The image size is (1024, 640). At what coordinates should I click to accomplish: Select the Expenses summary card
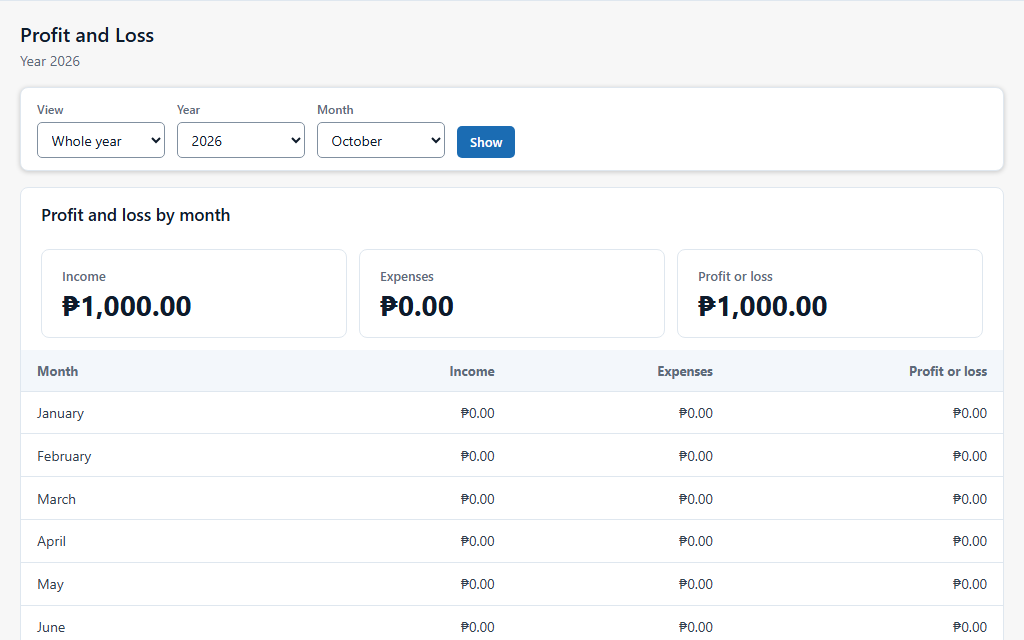512,293
